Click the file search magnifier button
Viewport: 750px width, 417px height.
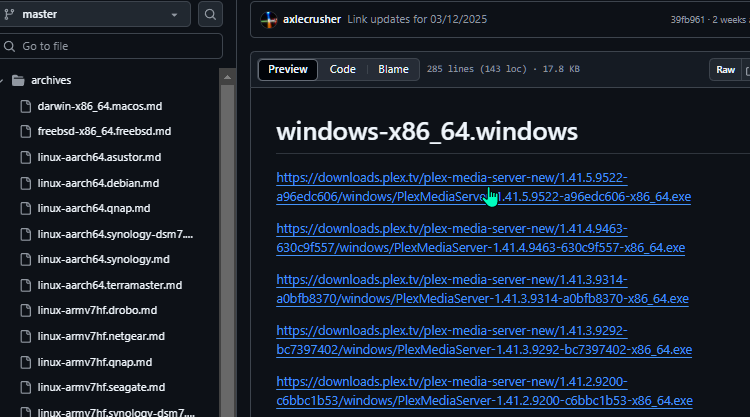210,14
